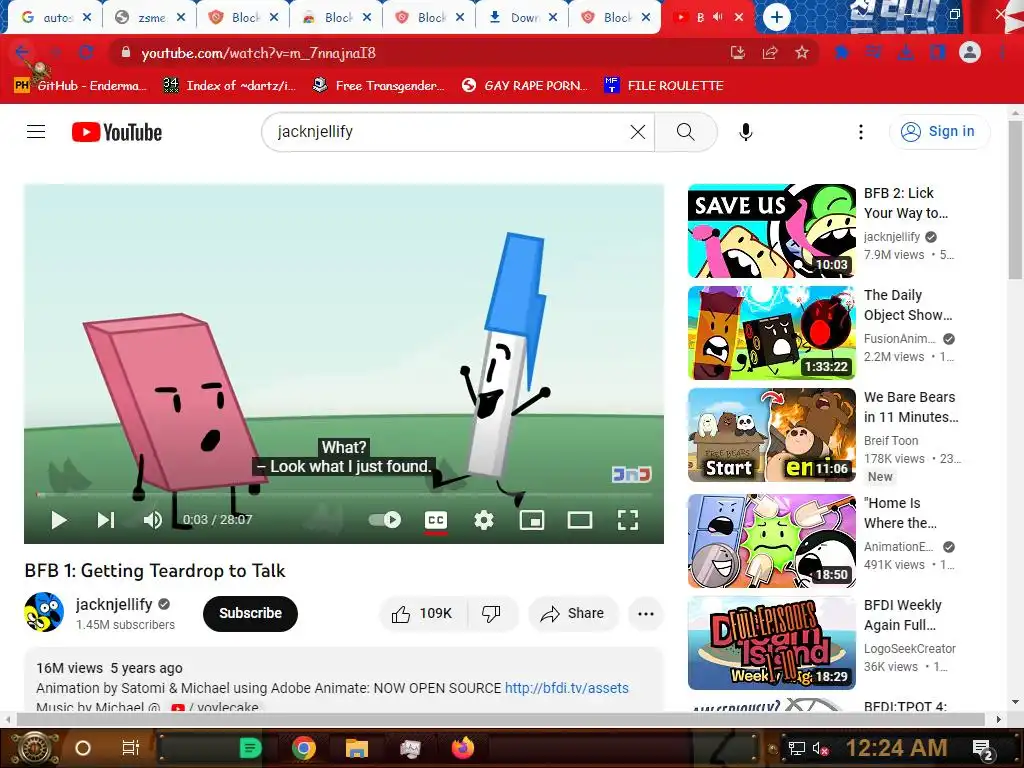Click the install app icon in address bar
The width and height of the screenshot is (1024, 768).
(x=737, y=53)
